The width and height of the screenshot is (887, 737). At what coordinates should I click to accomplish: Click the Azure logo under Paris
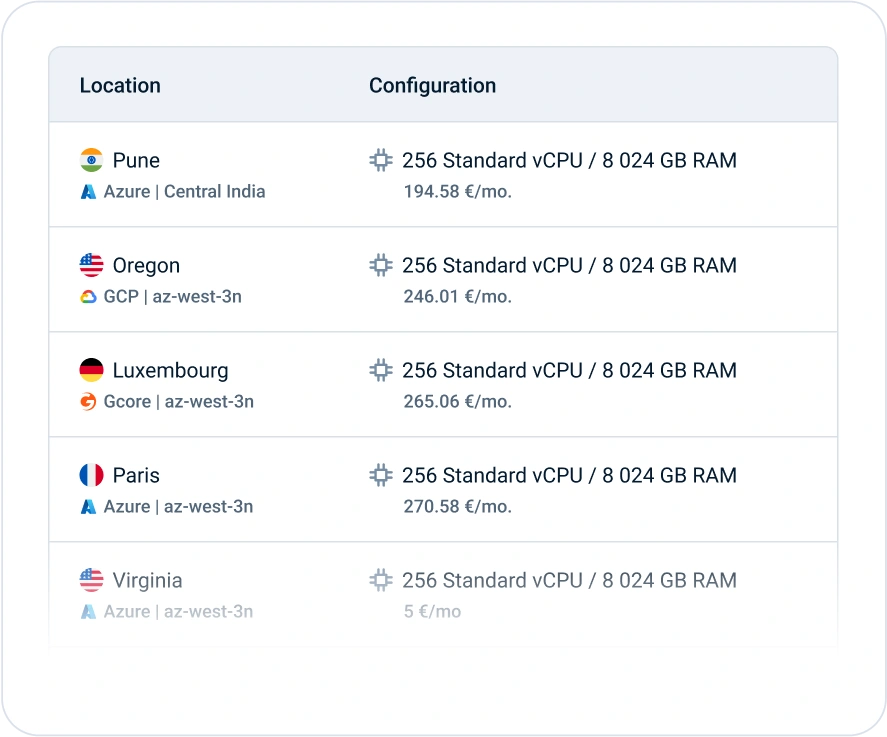pyautogui.click(x=88, y=507)
